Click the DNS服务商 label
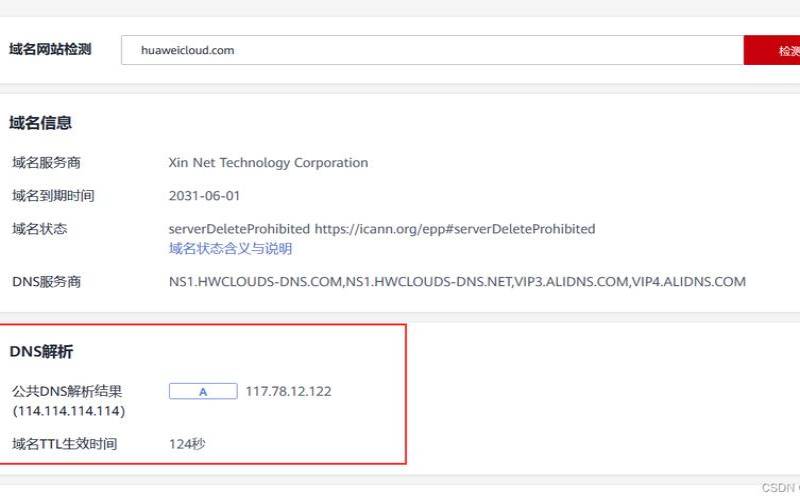 click(x=46, y=282)
